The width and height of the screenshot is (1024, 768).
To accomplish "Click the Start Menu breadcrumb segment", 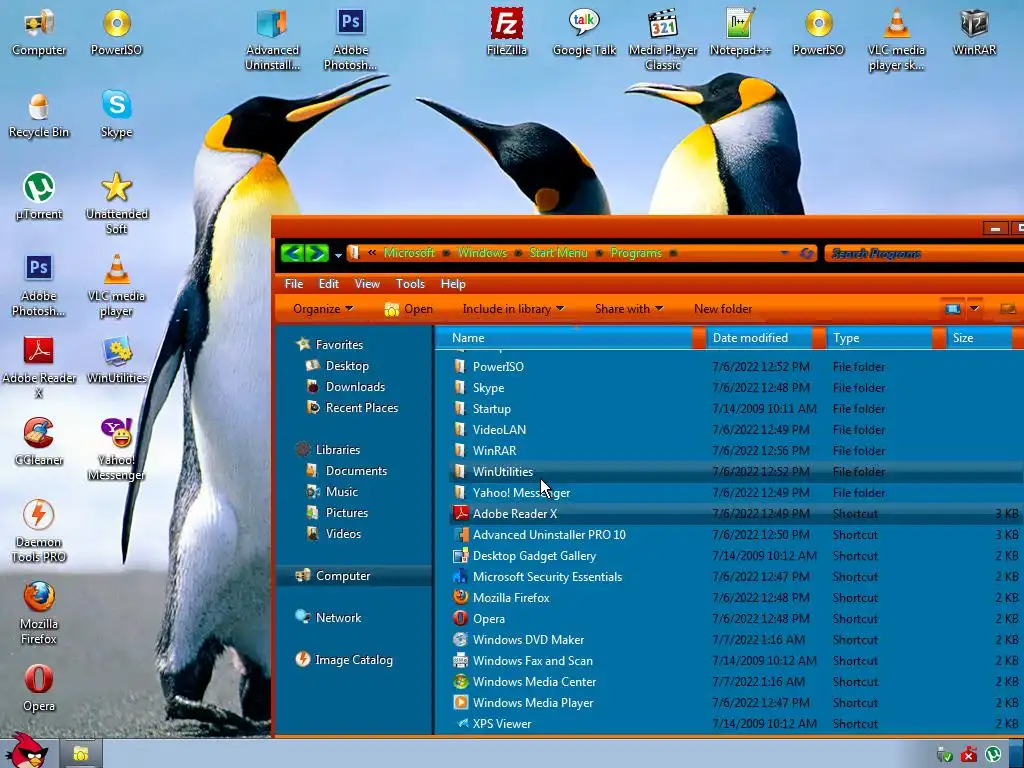I will 558,253.
